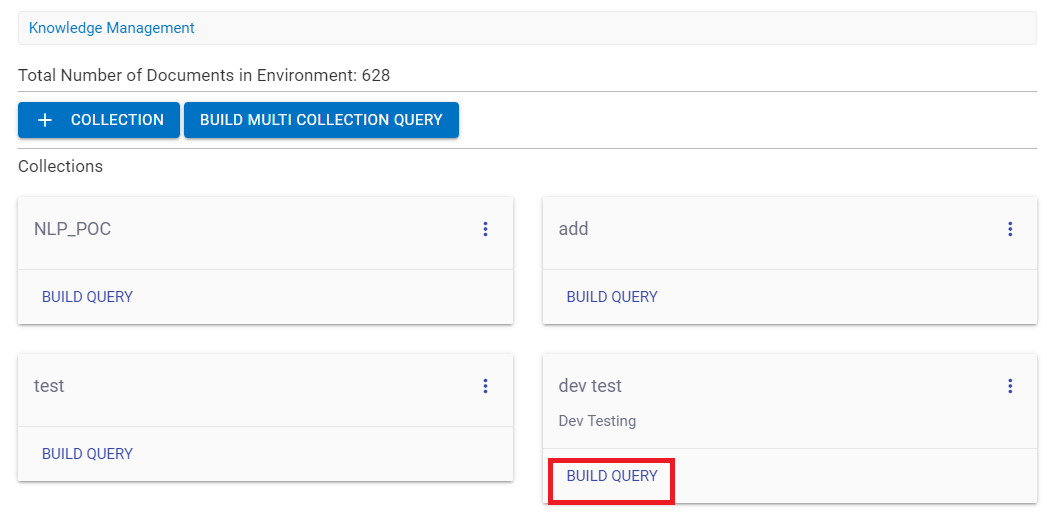Open the three-dot menu for the add collection
The width and height of the screenshot is (1047, 529).
(1010, 229)
